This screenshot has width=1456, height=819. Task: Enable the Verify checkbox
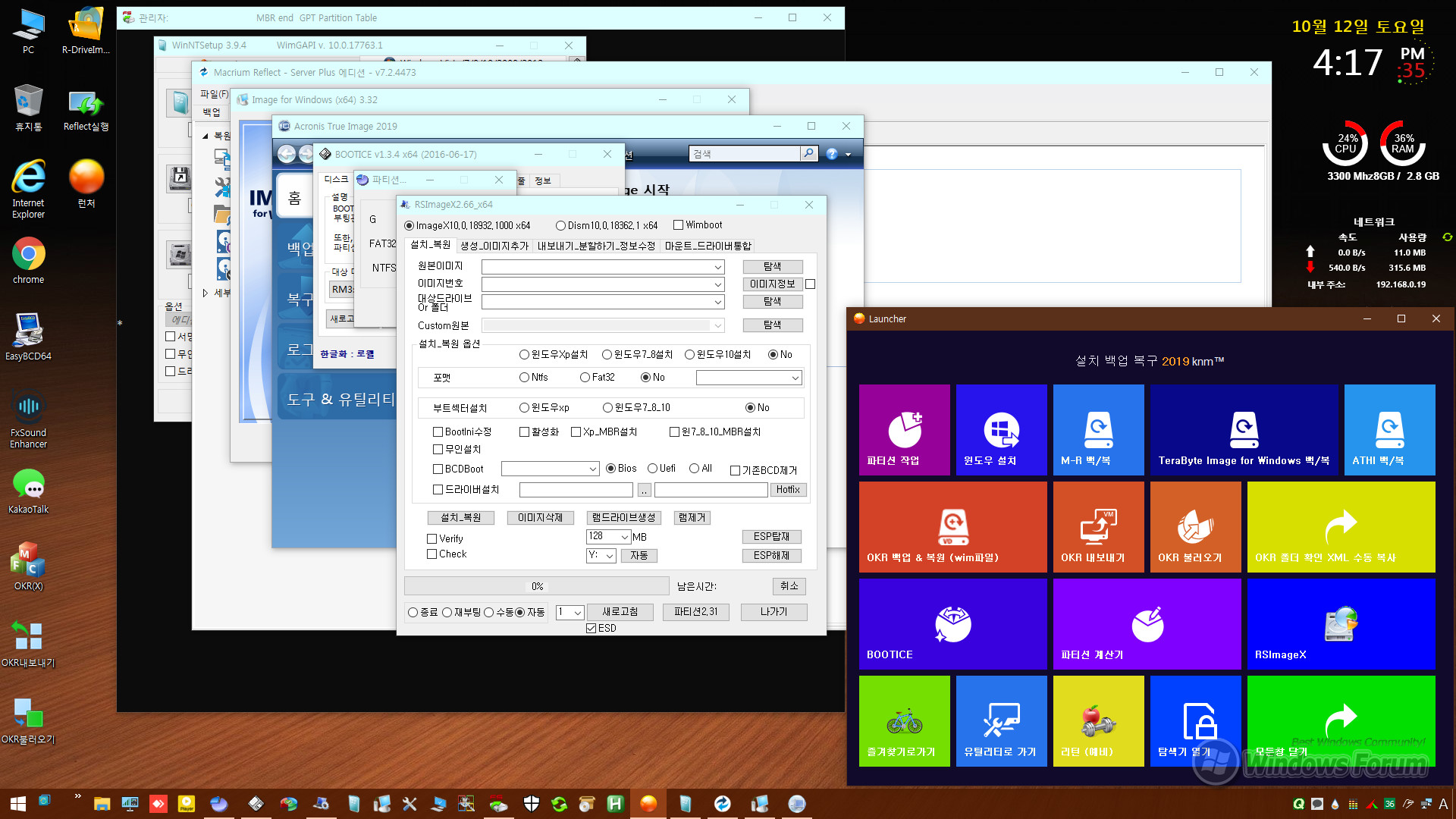point(431,538)
